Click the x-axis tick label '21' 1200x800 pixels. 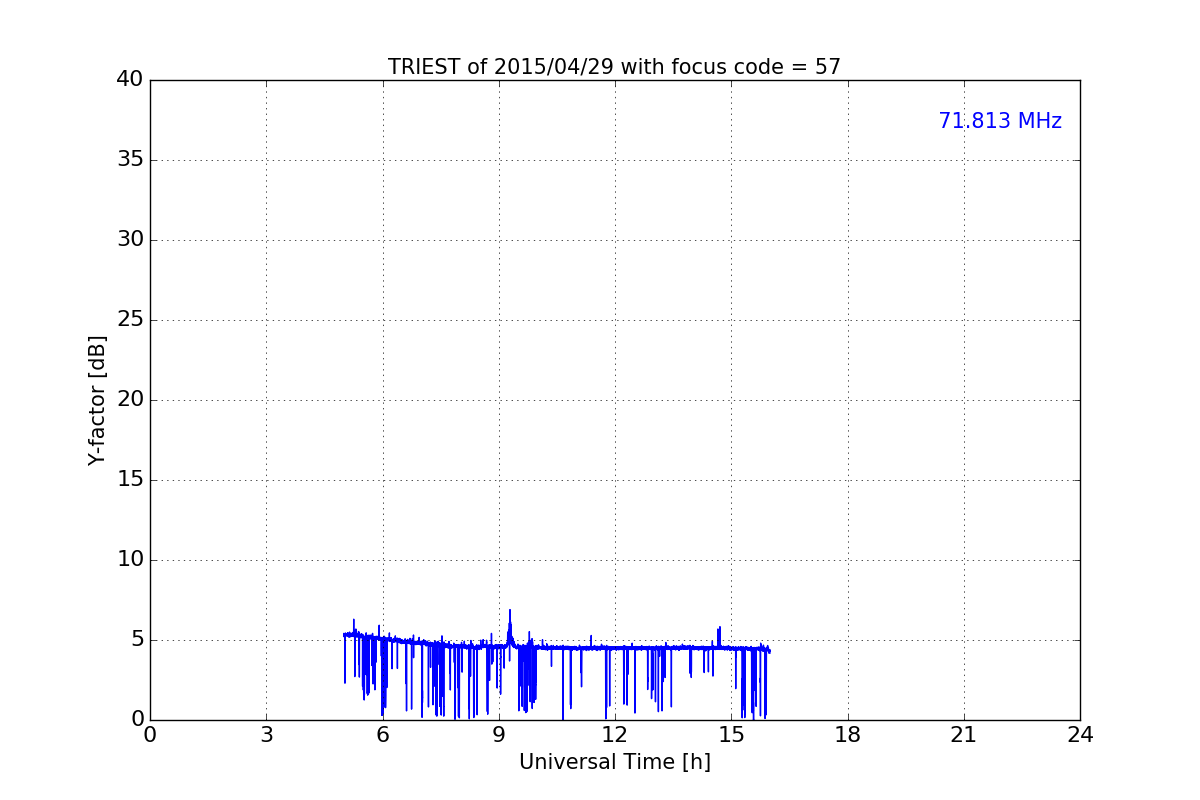(964, 735)
